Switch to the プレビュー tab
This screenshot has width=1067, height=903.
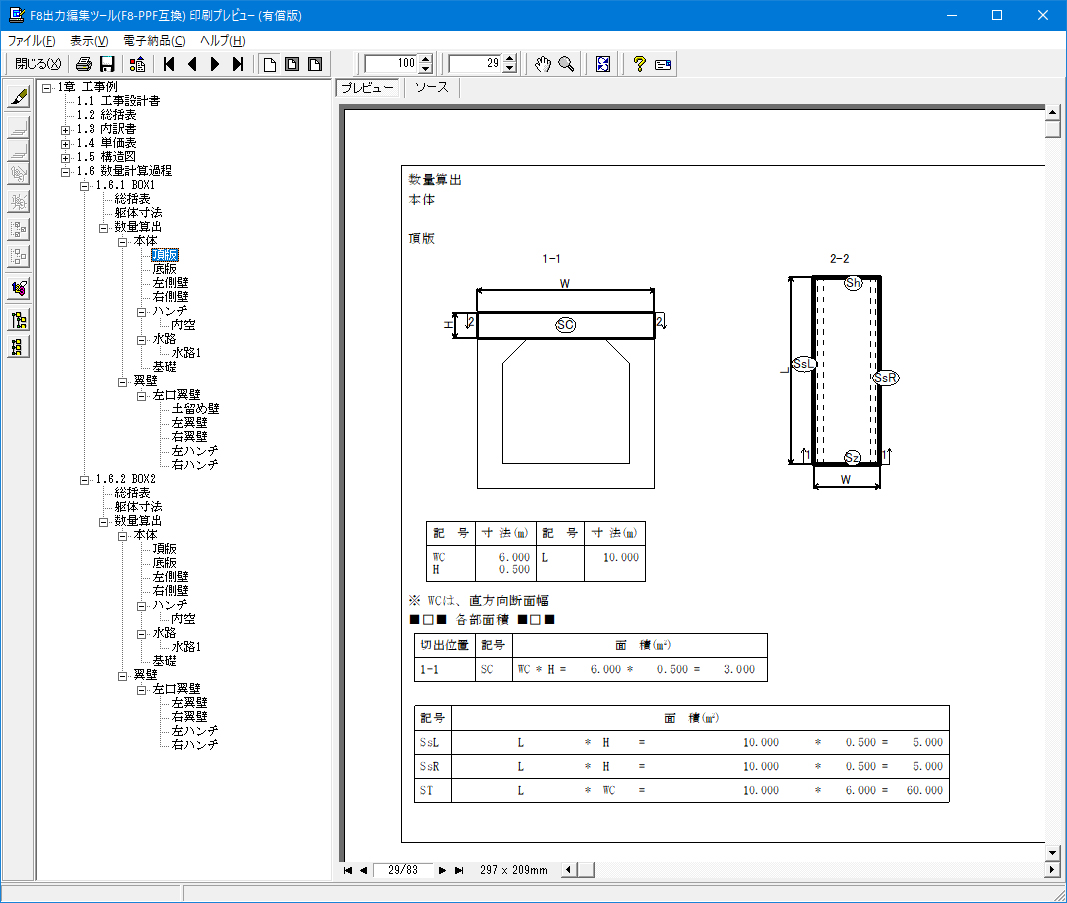pyautogui.click(x=367, y=88)
